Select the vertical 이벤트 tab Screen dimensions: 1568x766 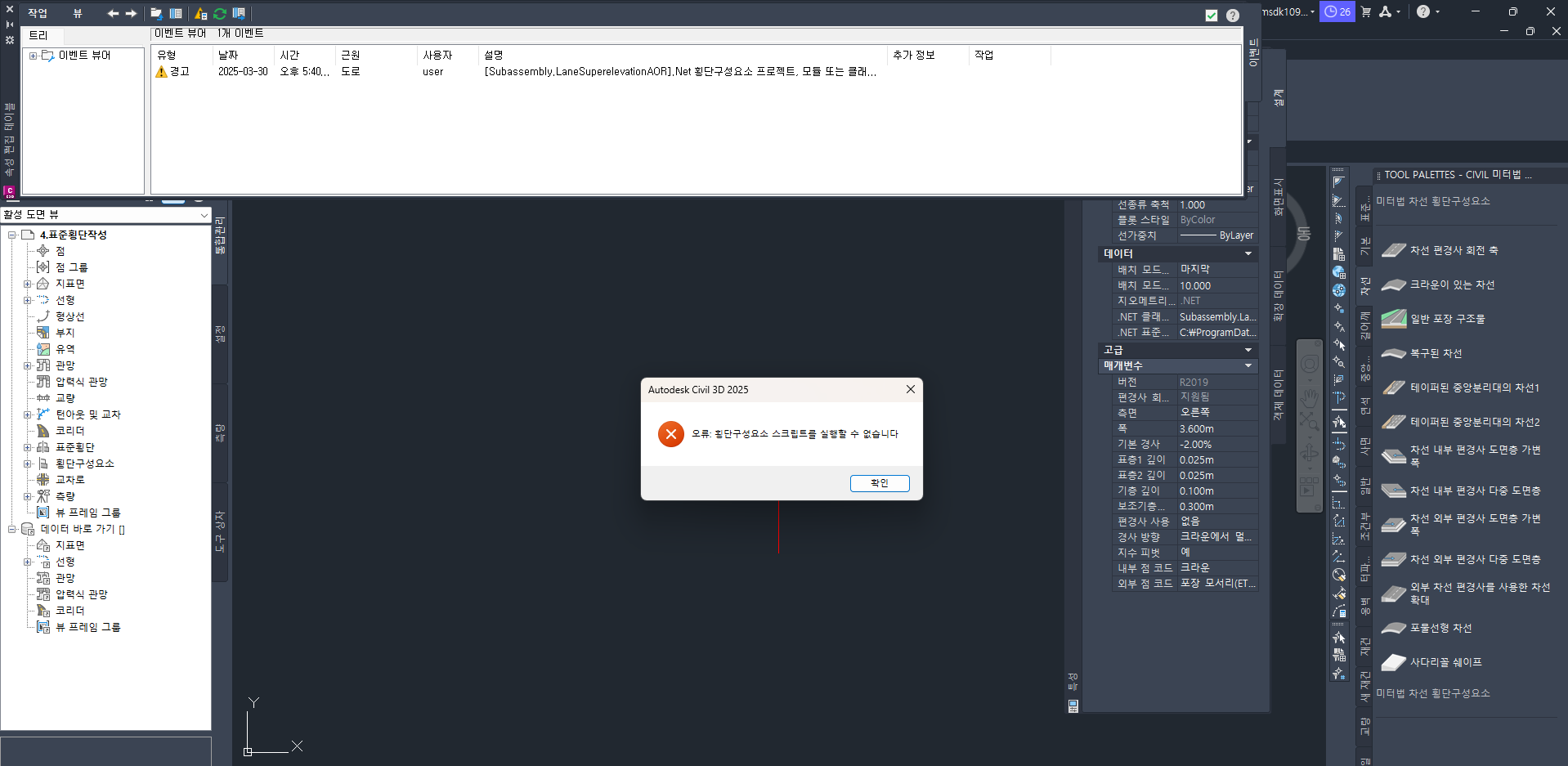pos(1254,52)
